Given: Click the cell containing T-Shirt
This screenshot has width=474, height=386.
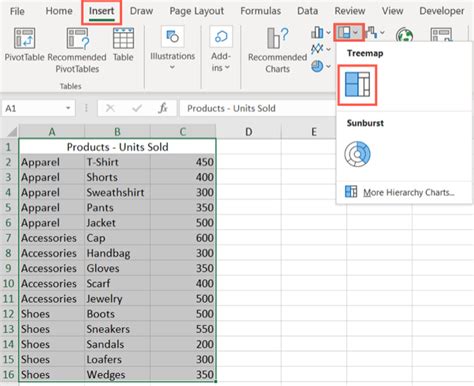Looking at the screenshot, I should click(x=117, y=162).
